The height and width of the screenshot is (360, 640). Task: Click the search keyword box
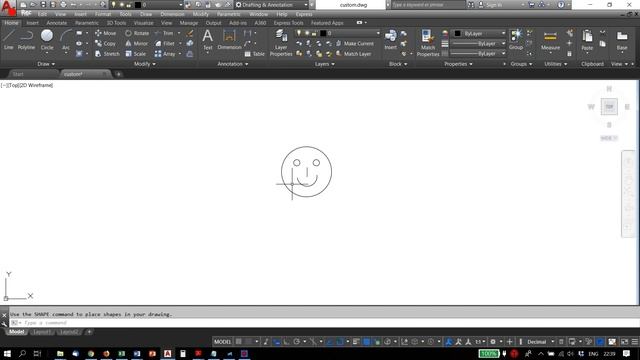coord(428,5)
